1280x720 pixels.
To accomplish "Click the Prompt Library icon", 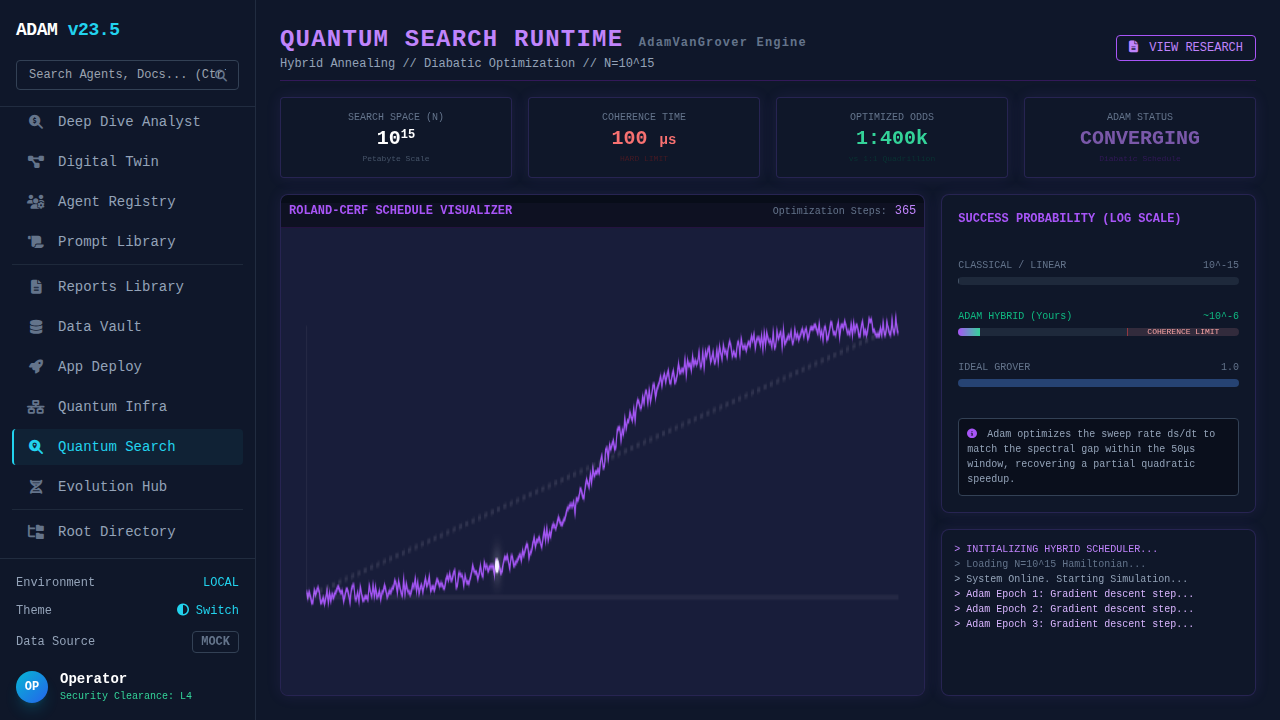I will point(36,242).
